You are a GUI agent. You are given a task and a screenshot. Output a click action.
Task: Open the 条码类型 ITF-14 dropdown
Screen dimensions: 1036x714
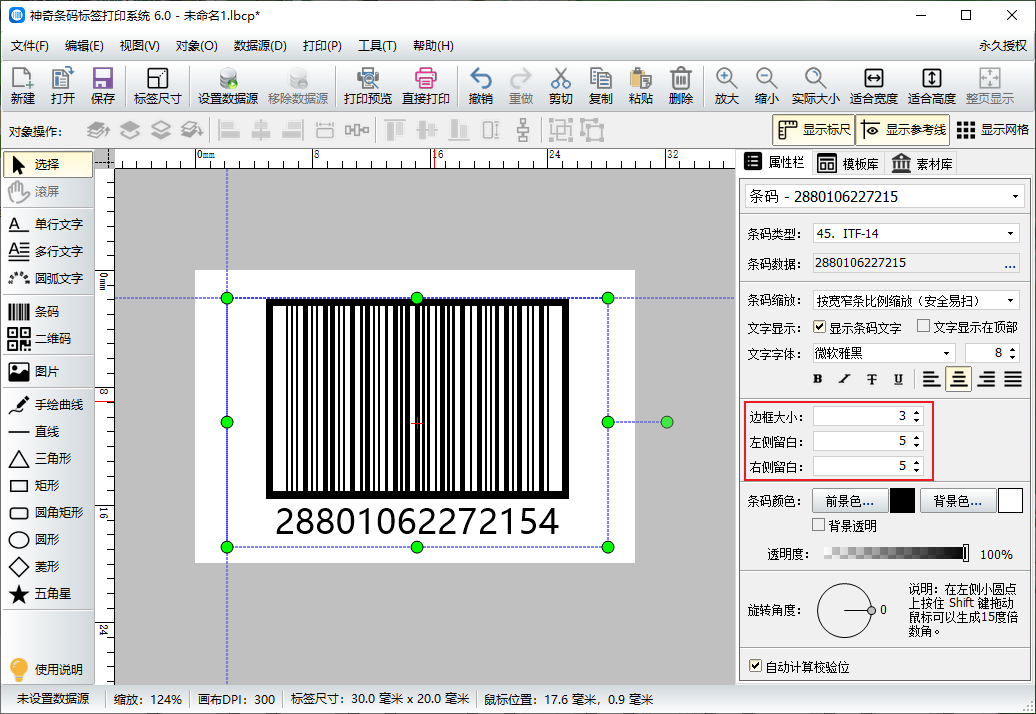pyautogui.click(x=916, y=233)
